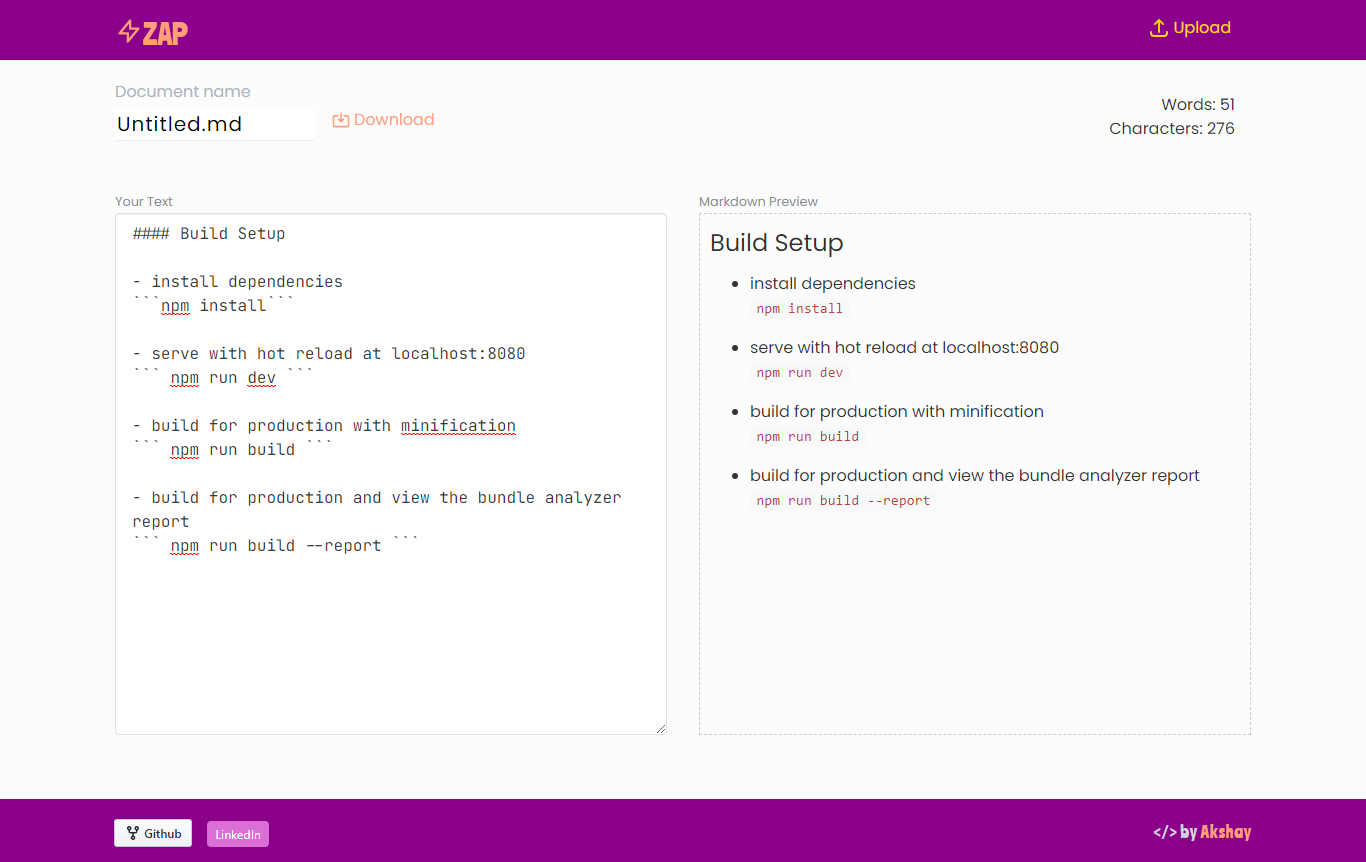The image size is (1366, 862).
Task: Click the code brackets icon in footer
Action: (x=1165, y=832)
